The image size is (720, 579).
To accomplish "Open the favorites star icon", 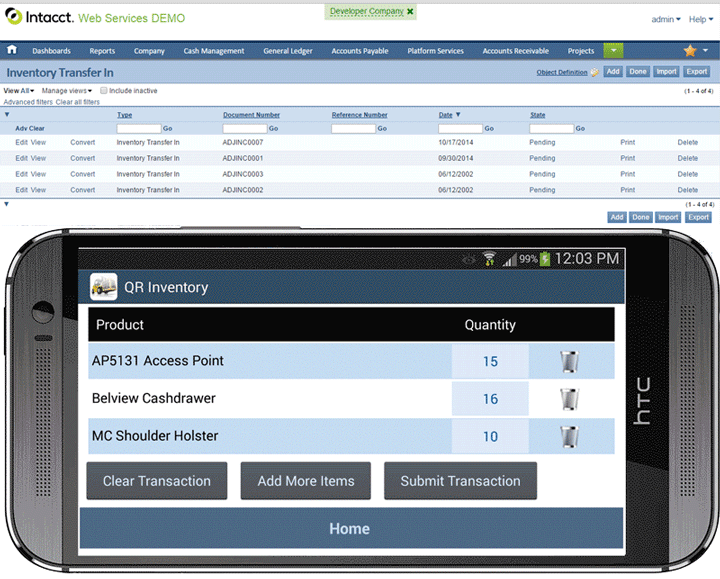I will 690,51.
